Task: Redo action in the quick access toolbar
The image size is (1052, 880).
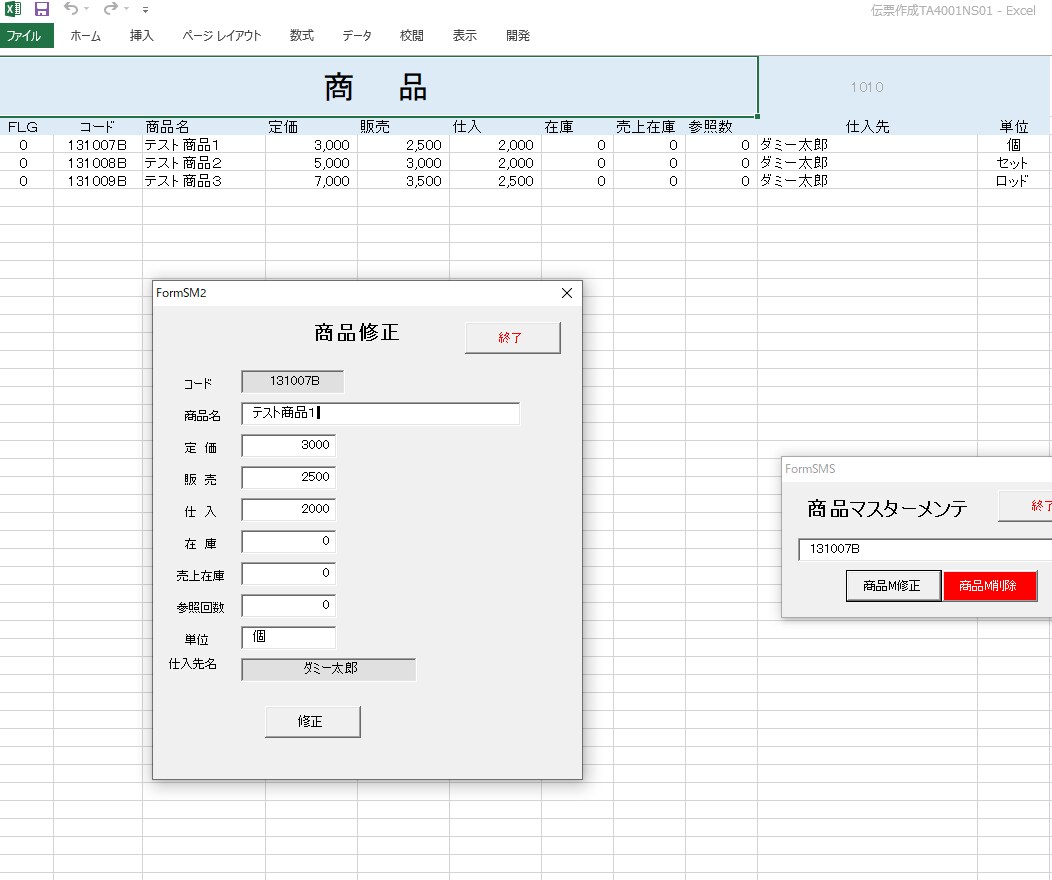Action: click(x=110, y=9)
